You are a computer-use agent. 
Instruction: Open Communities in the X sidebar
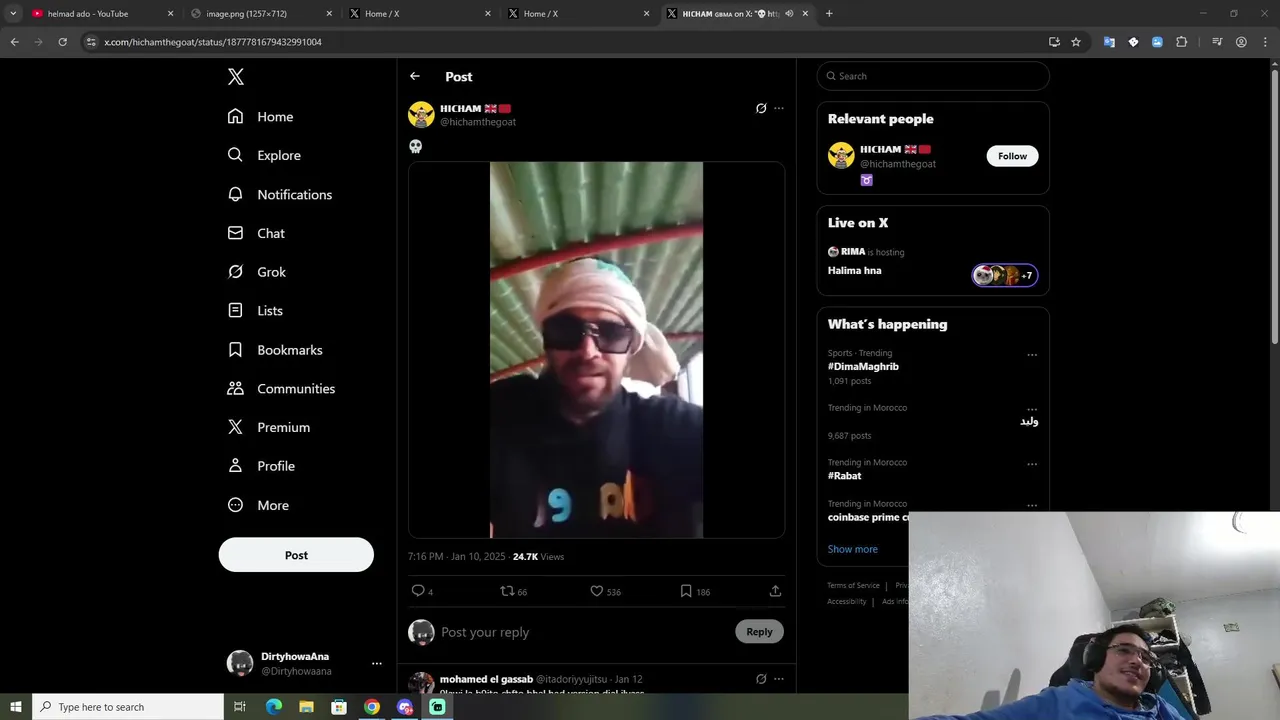point(281,388)
